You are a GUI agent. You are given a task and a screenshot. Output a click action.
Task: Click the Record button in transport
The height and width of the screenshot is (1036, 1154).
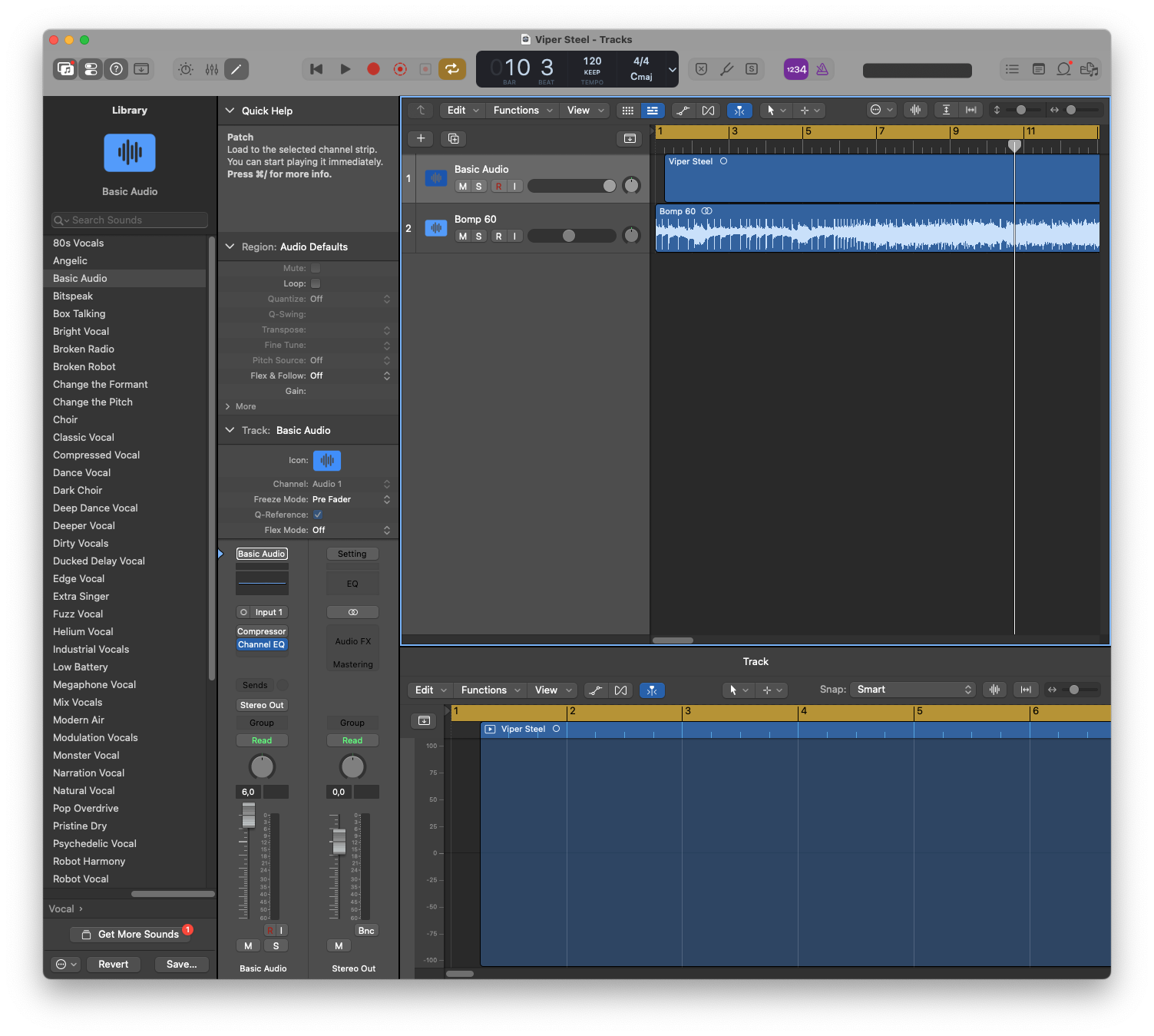pos(373,69)
